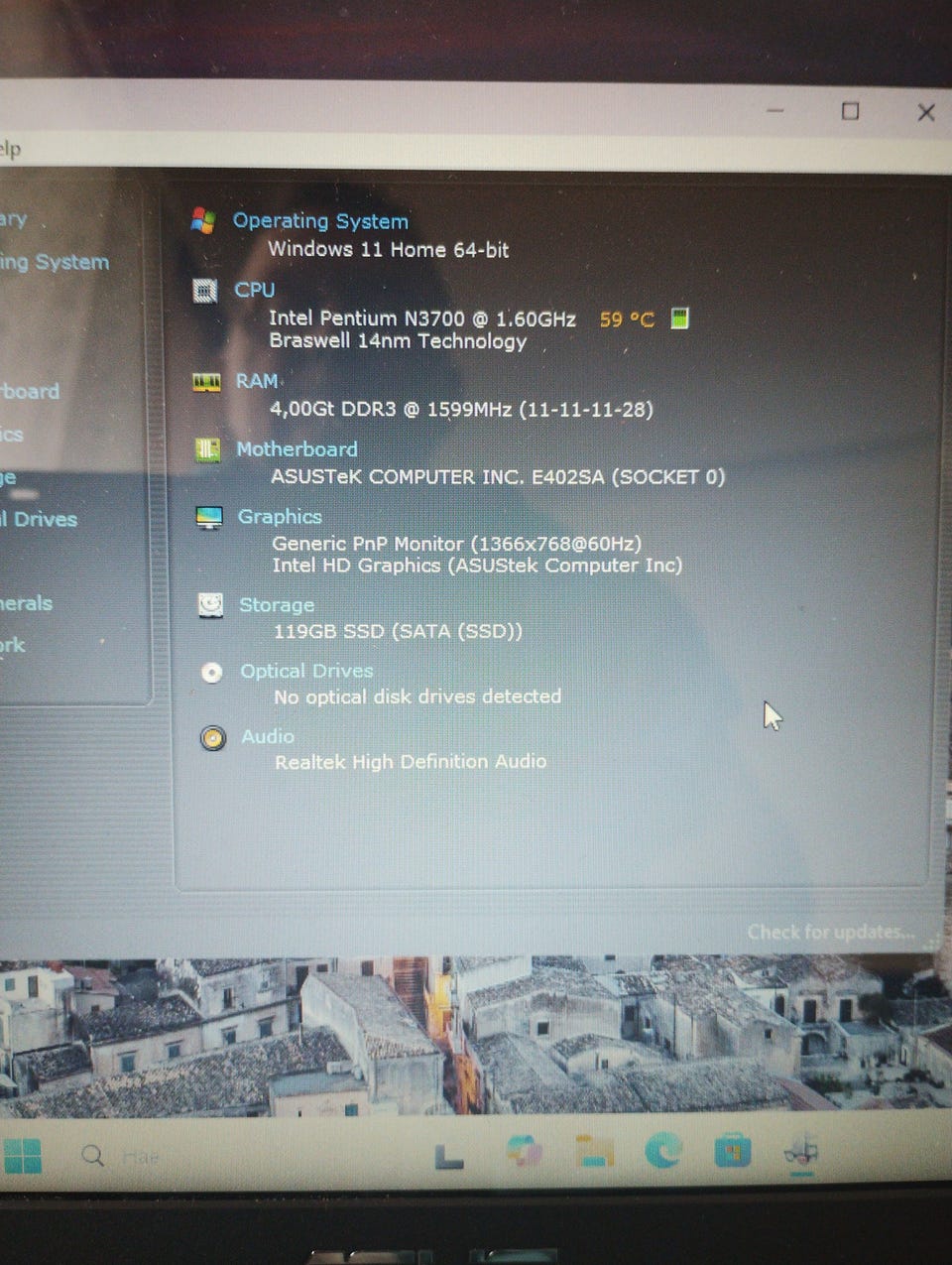Image resolution: width=952 pixels, height=1265 pixels.
Task: Minimize the Speccy window
Action: pos(775,111)
